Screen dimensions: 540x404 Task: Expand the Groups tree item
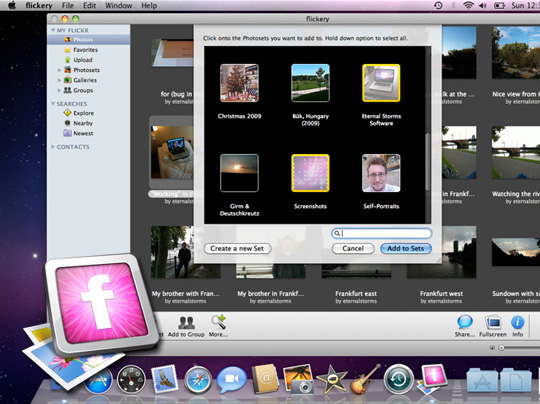(x=59, y=90)
